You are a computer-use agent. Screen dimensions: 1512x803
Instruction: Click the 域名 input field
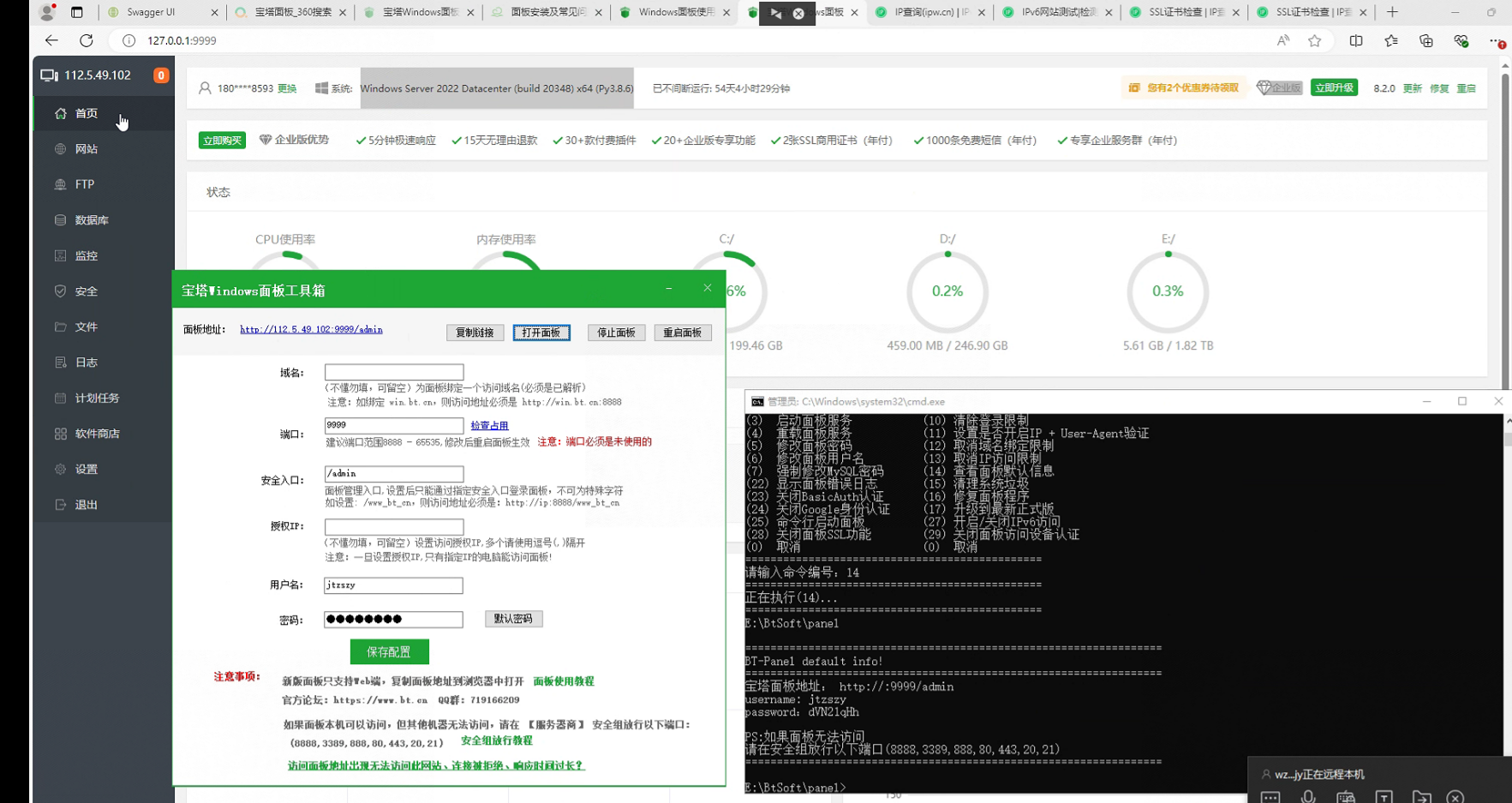click(394, 372)
